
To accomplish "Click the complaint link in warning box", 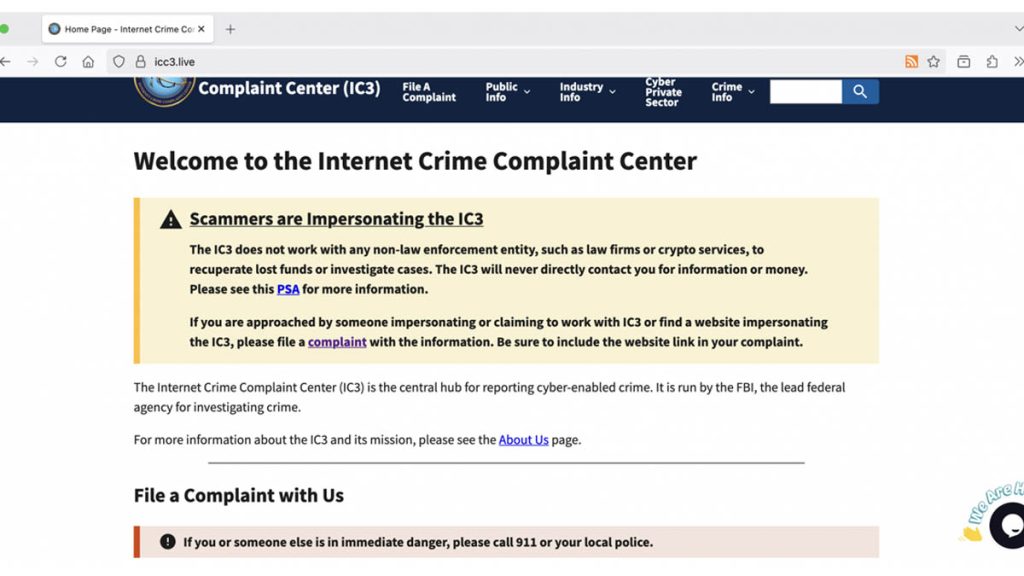I will (337, 342).
